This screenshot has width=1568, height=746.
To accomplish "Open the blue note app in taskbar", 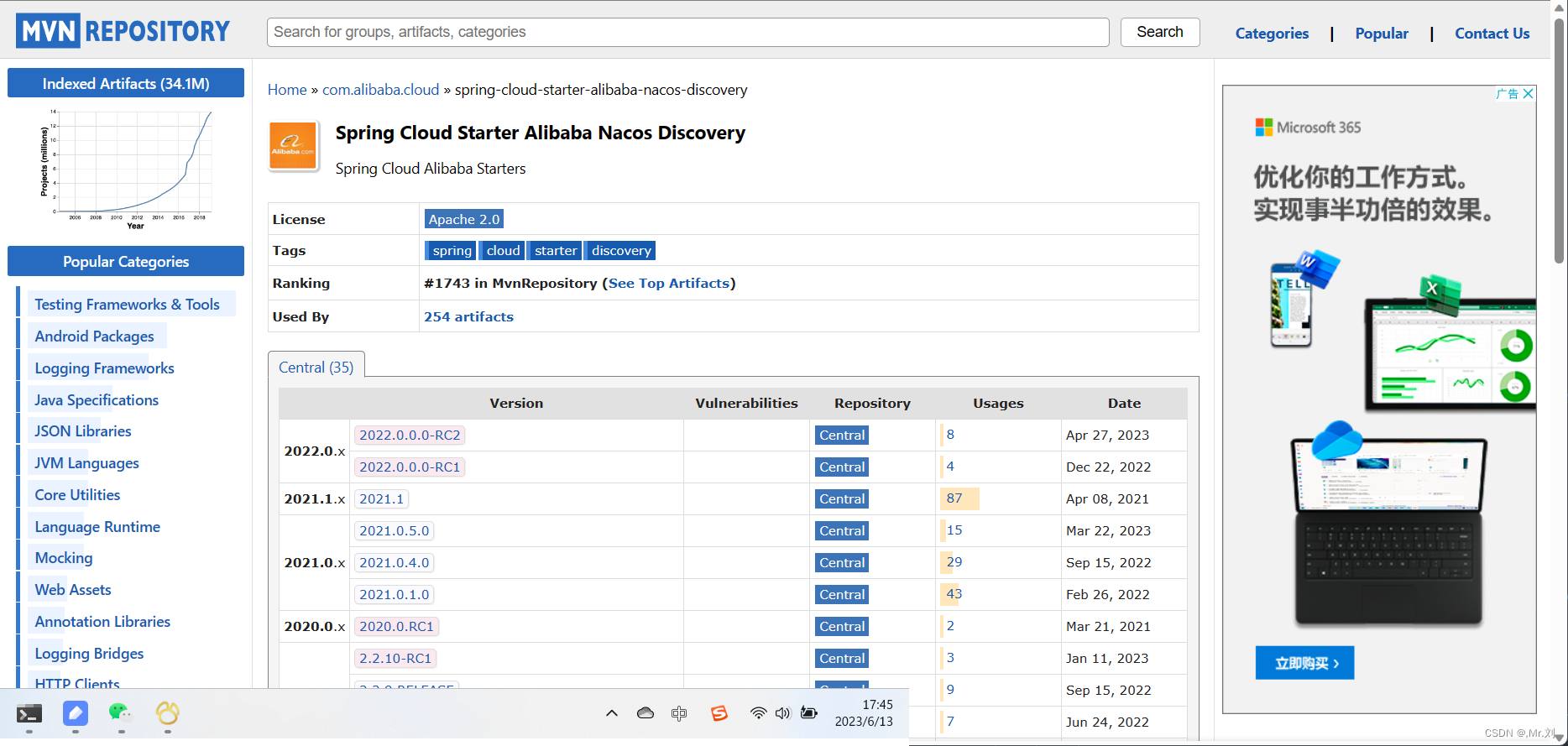I will [x=76, y=714].
